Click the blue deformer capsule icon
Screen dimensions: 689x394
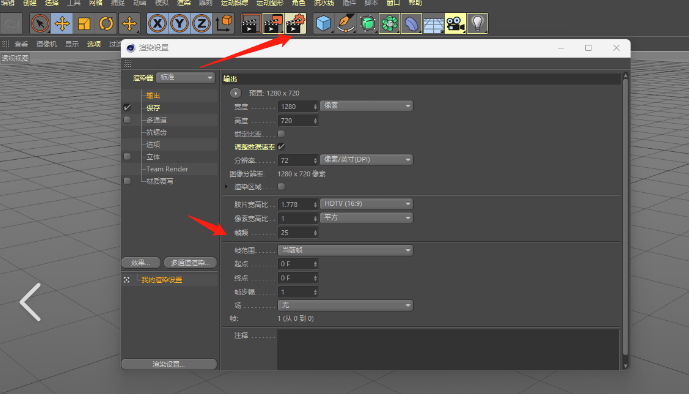click(x=411, y=23)
